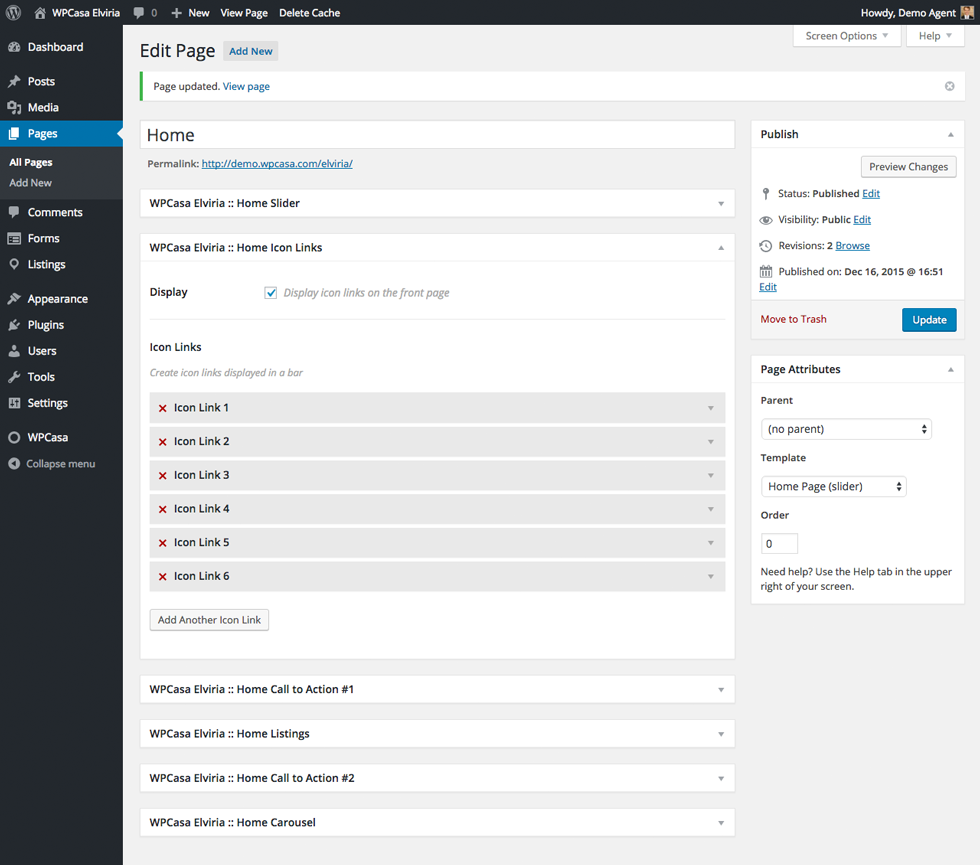This screenshot has width=980, height=865.
Task: Click the Update button
Action: click(x=928, y=320)
